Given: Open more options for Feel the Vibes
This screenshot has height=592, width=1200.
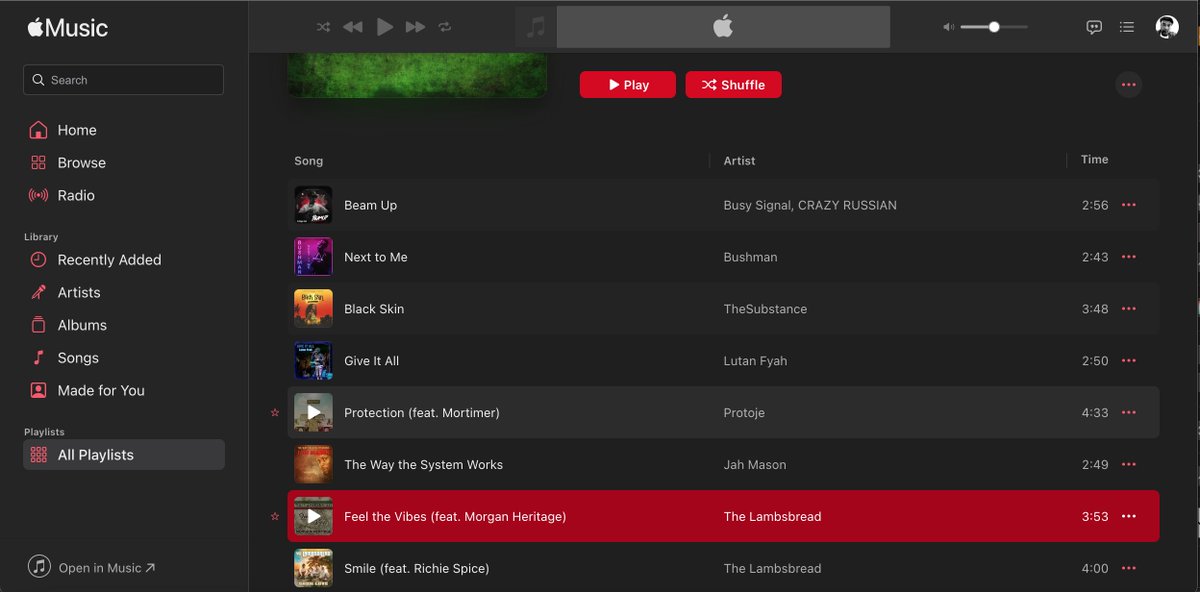Looking at the screenshot, I should pyautogui.click(x=1128, y=516).
